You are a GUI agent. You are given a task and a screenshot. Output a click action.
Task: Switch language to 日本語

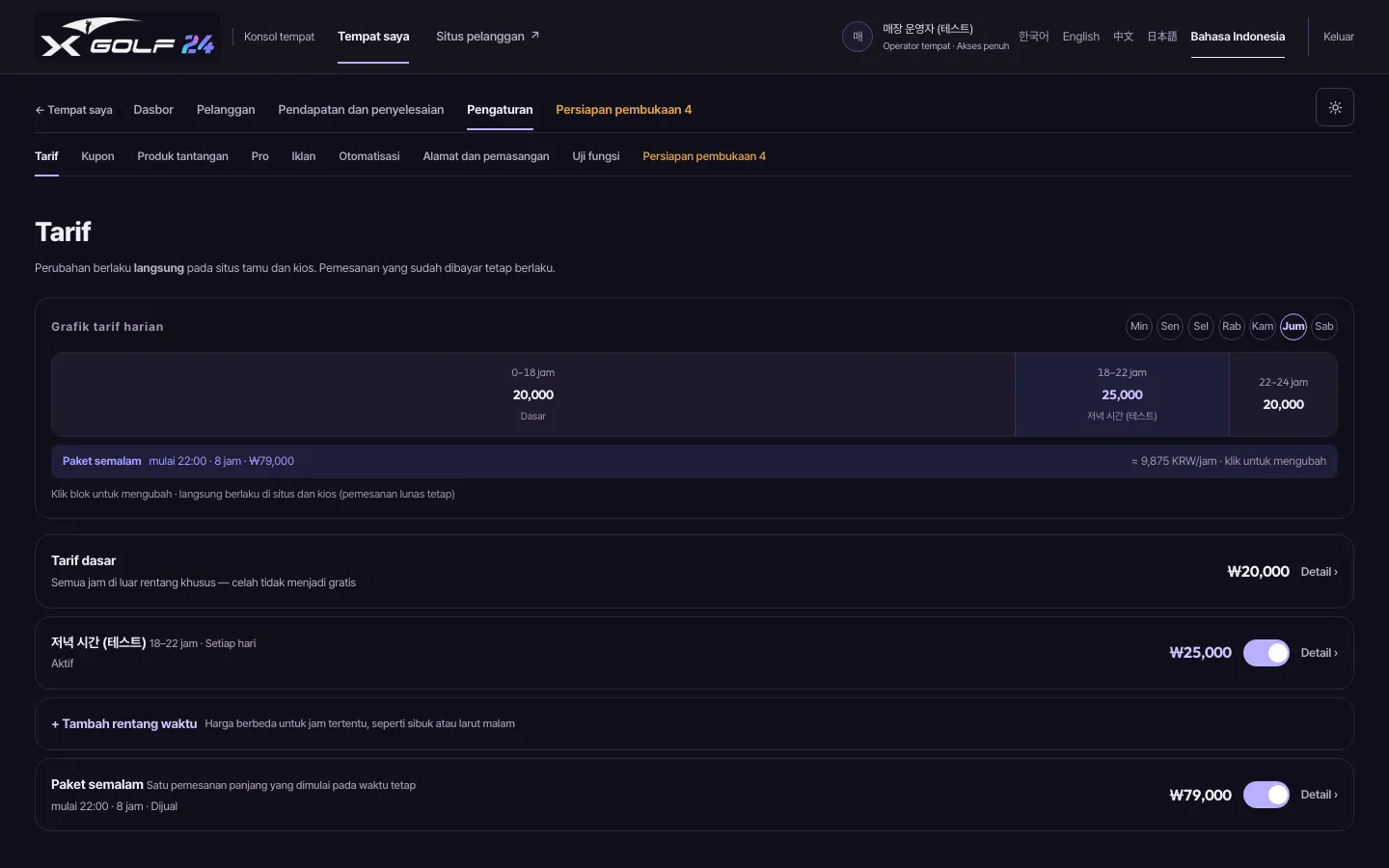pos(1161,37)
